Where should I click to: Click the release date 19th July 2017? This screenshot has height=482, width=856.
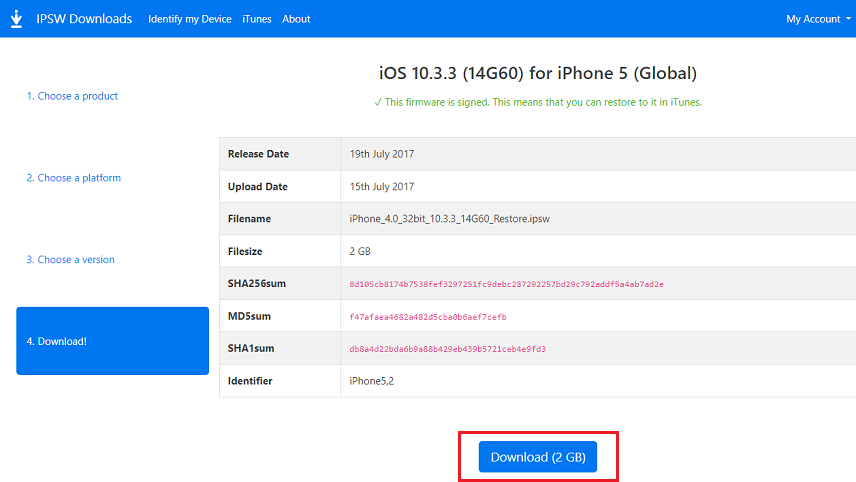click(382, 154)
